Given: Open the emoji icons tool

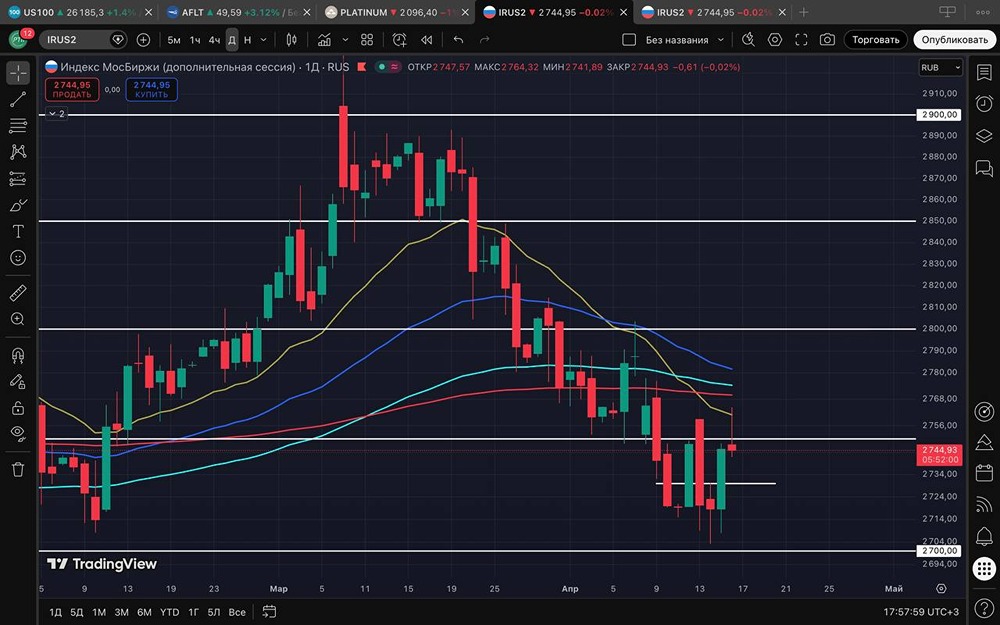Looking at the screenshot, I should [x=18, y=257].
